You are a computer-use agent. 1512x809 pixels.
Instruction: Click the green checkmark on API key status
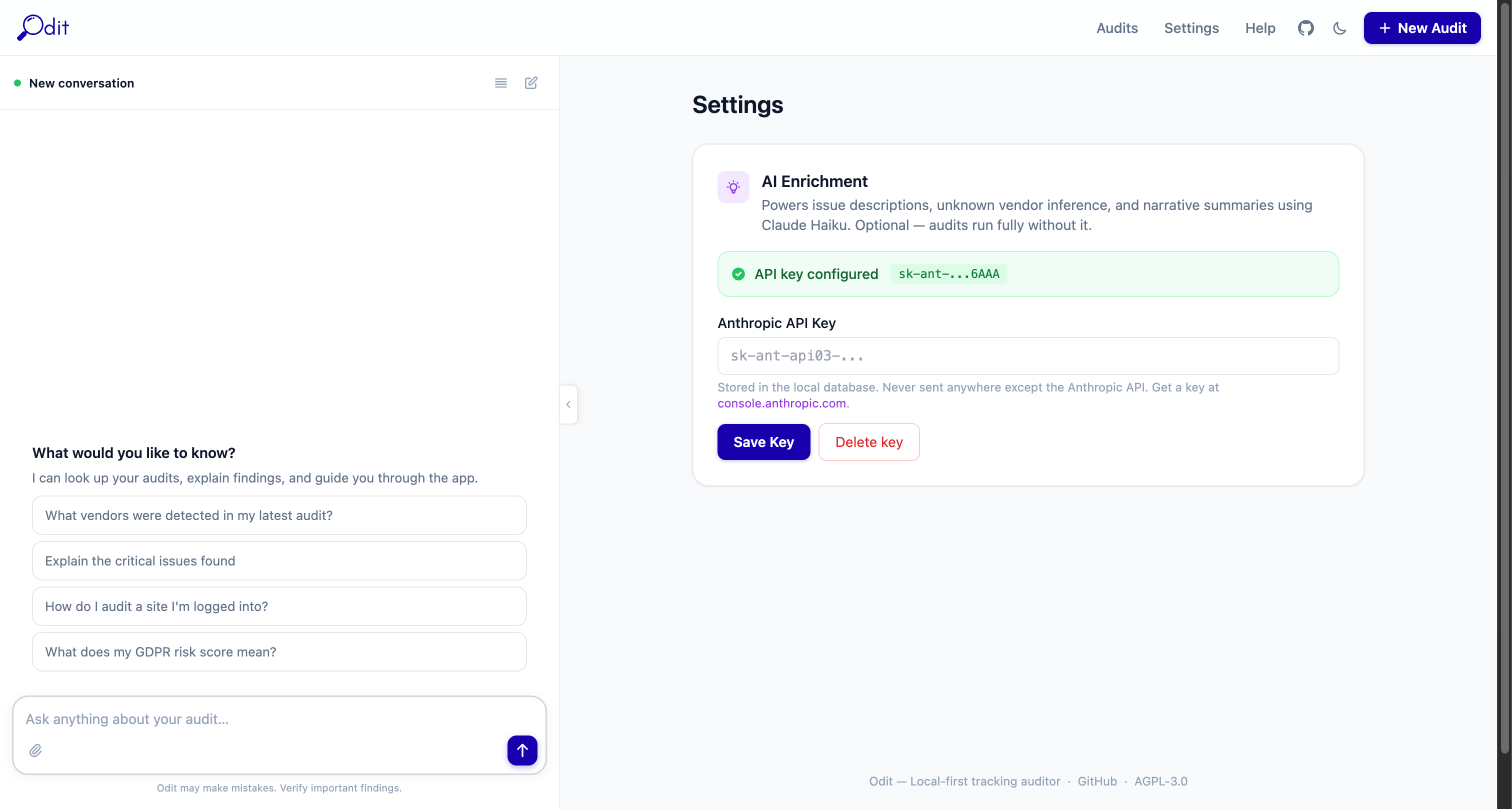tap(738, 274)
